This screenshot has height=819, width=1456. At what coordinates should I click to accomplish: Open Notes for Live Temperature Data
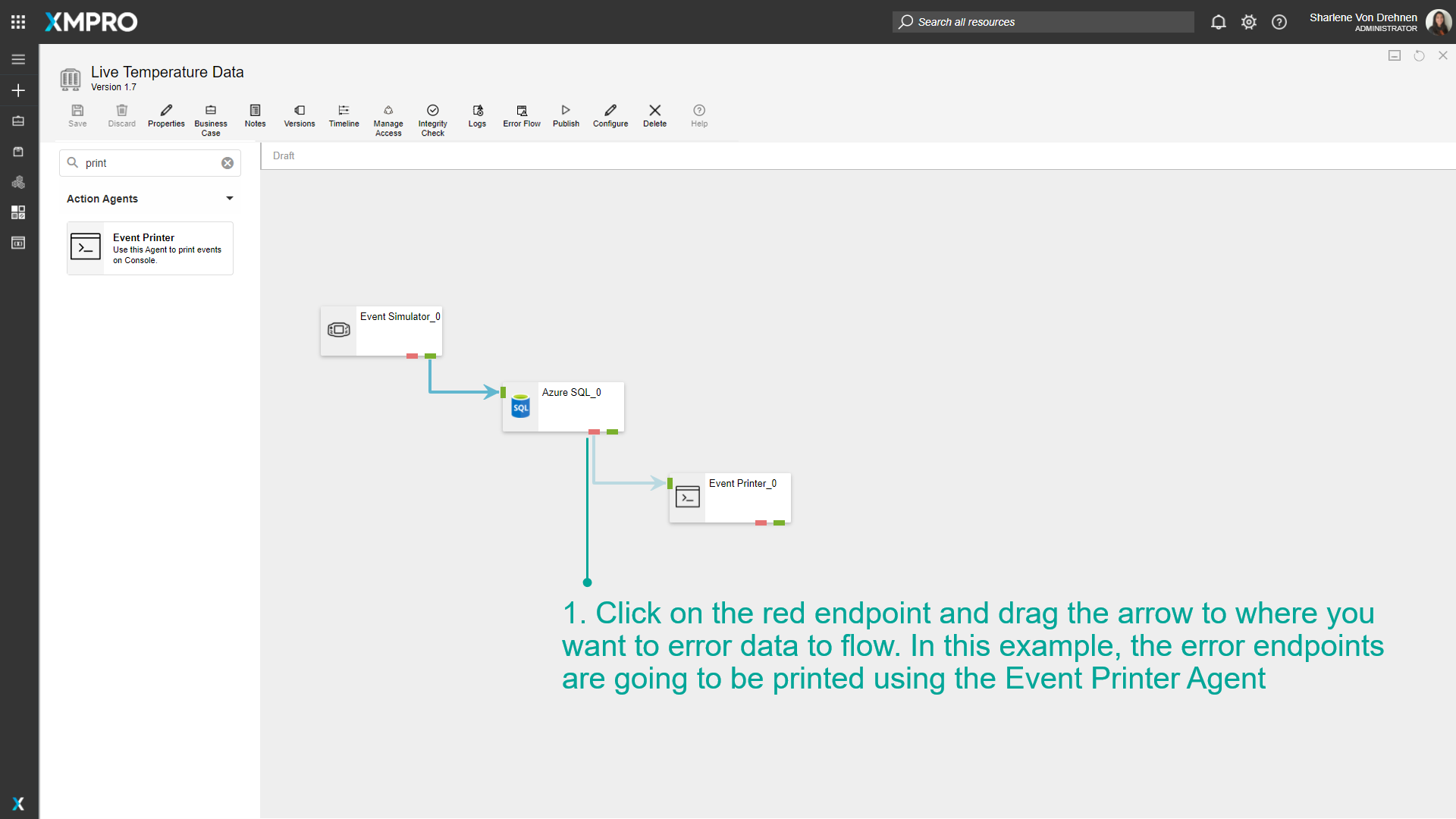pyautogui.click(x=255, y=115)
